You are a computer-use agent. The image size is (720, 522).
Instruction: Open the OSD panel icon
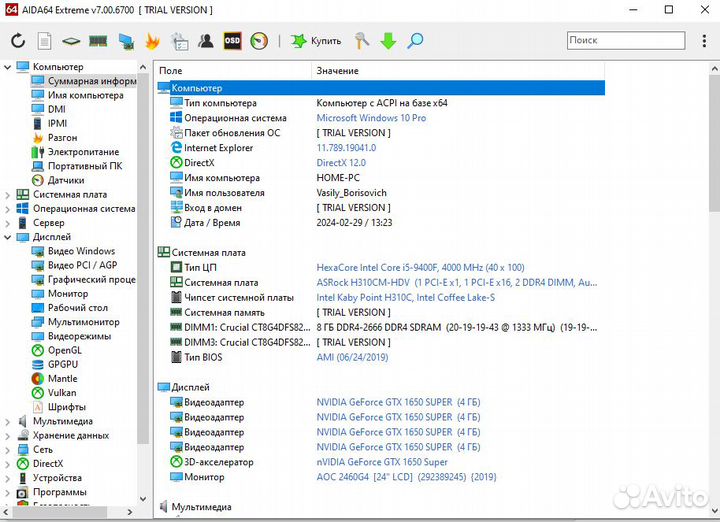click(232, 41)
